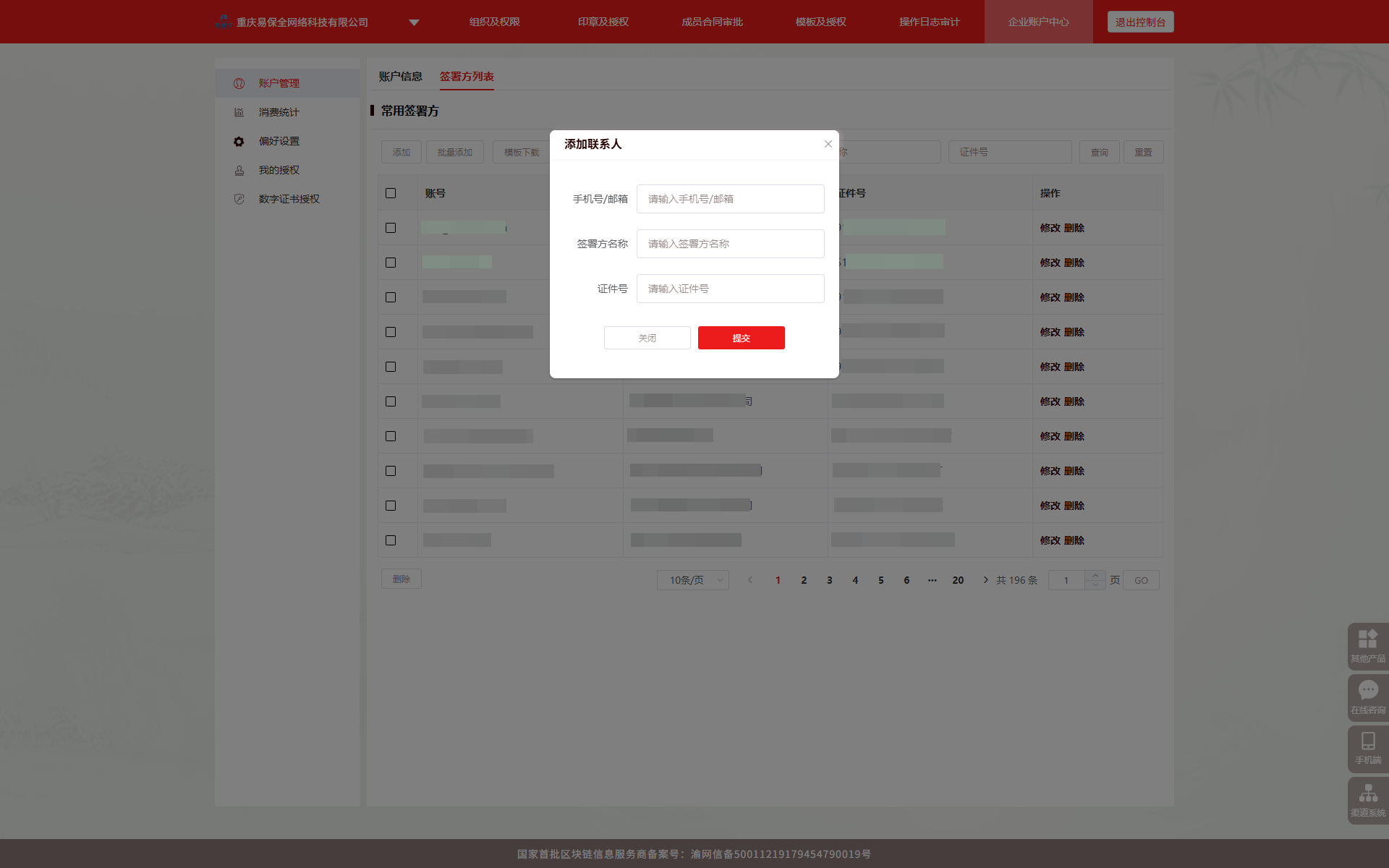Open the 10条/页 page size dropdown

pos(692,580)
